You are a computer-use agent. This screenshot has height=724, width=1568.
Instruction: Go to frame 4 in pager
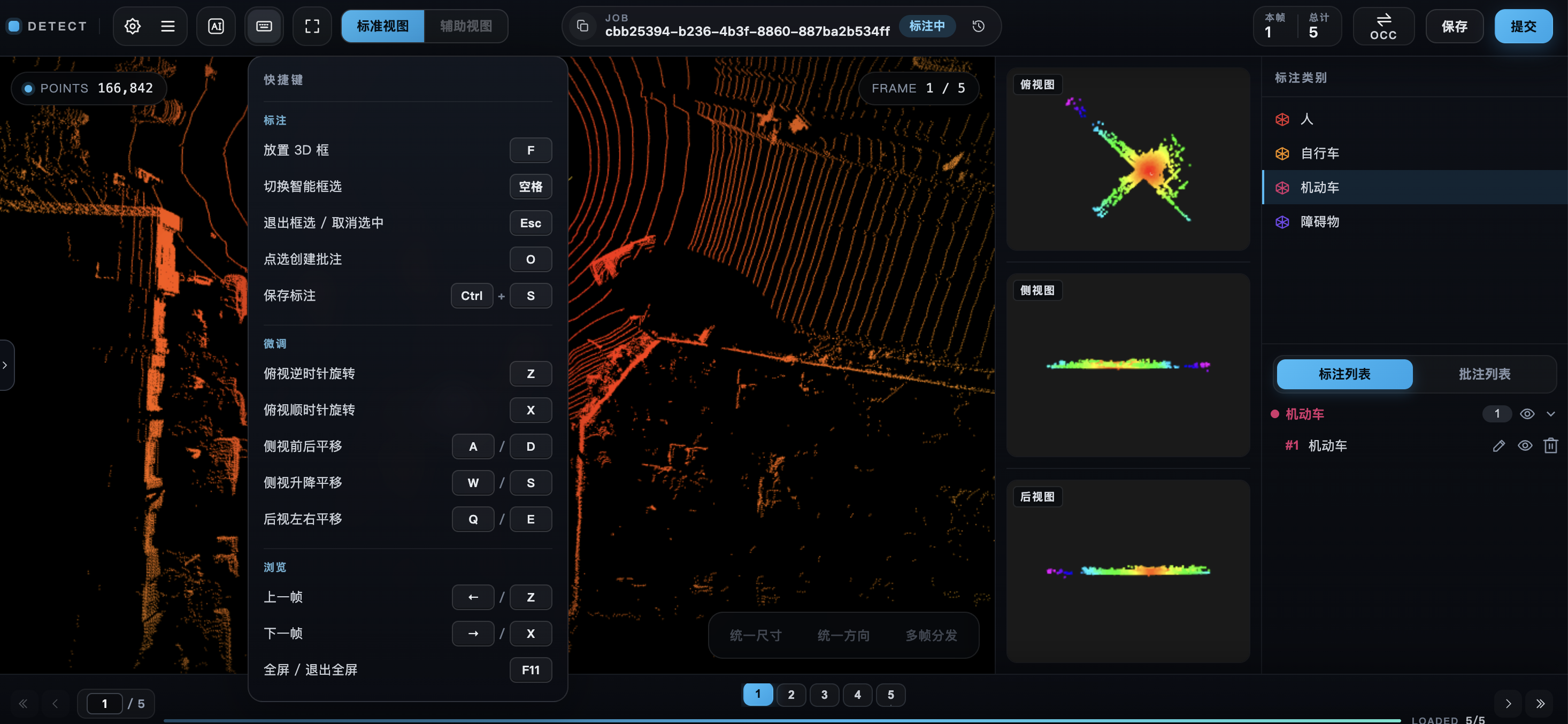point(857,695)
